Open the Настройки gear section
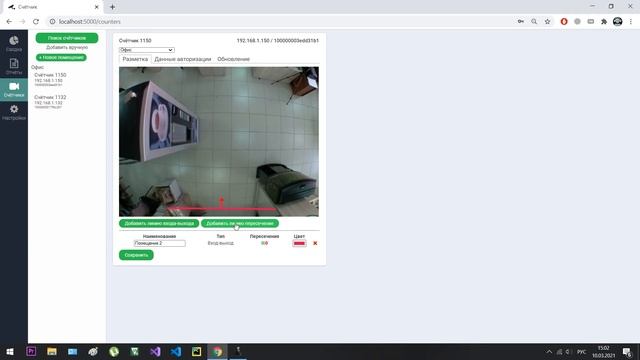 coord(14,112)
